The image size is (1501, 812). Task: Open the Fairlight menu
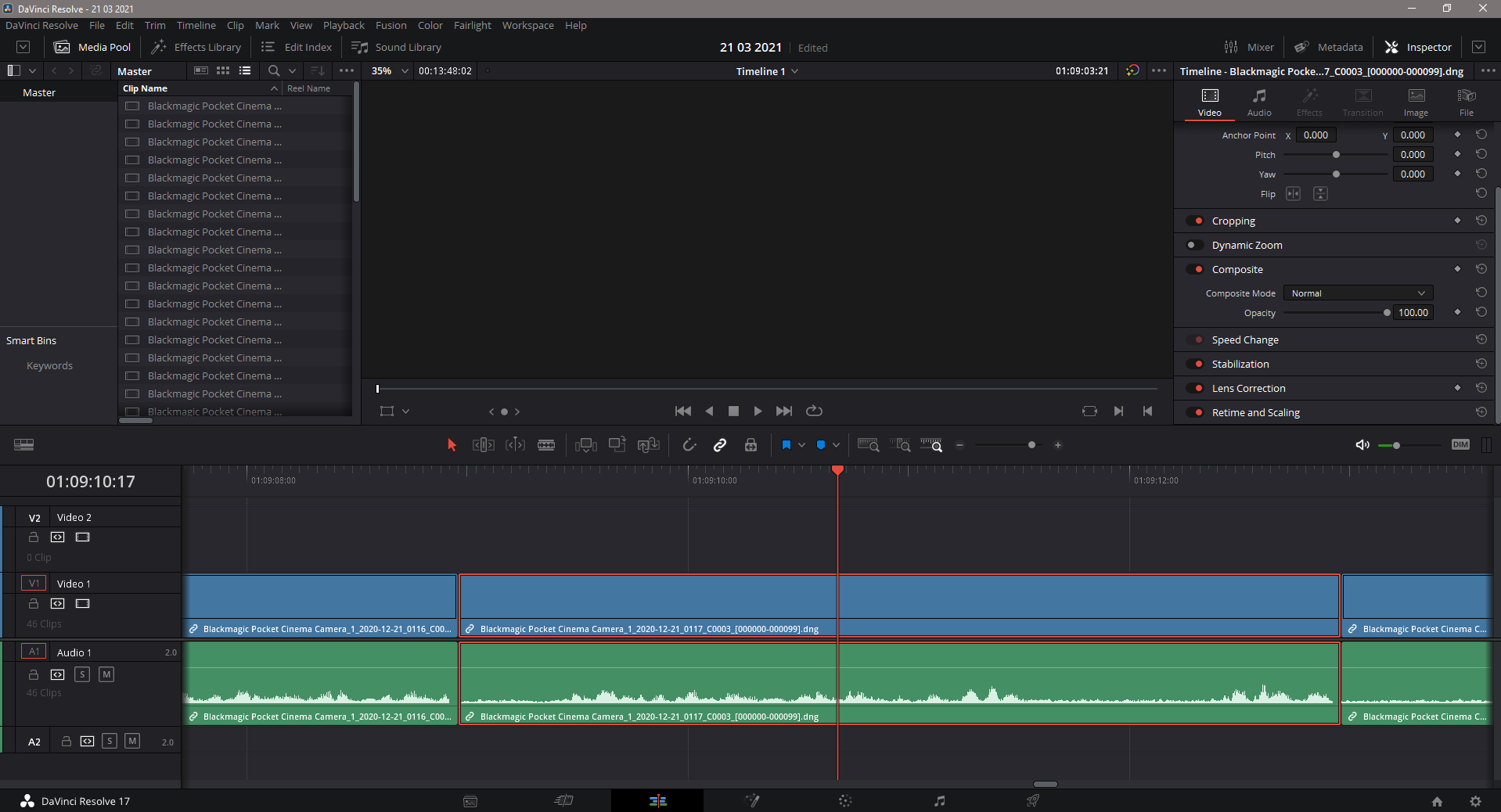[472, 25]
